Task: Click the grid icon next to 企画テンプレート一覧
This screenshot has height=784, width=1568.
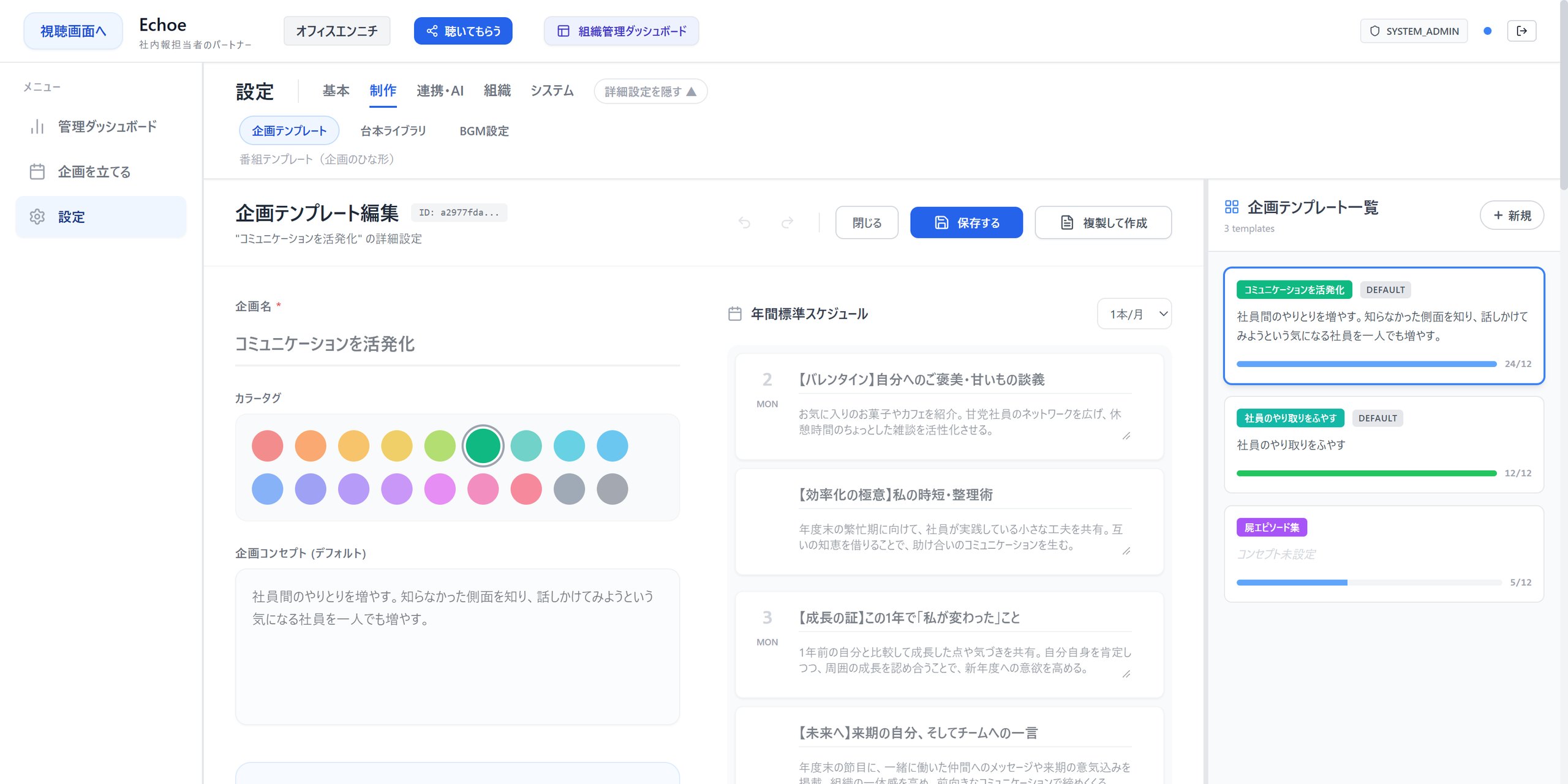Action: [1232, 207]
